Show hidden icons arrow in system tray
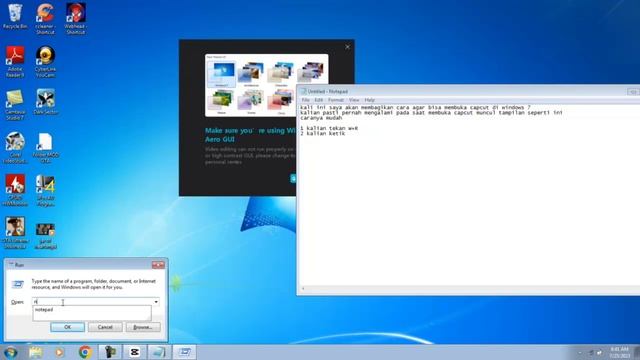Viewport: 640px width, 360px height. pyautogui.click(x=580, y=352)
